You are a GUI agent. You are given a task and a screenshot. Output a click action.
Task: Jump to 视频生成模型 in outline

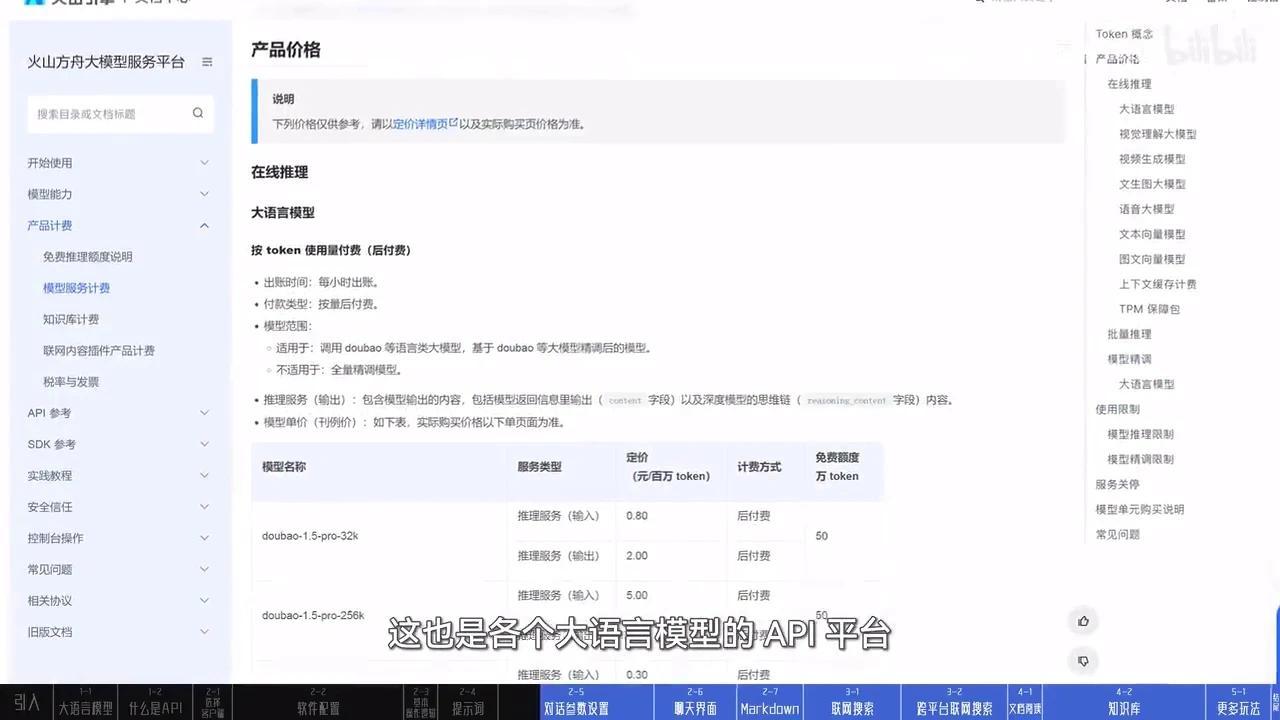coord(1152,159)
